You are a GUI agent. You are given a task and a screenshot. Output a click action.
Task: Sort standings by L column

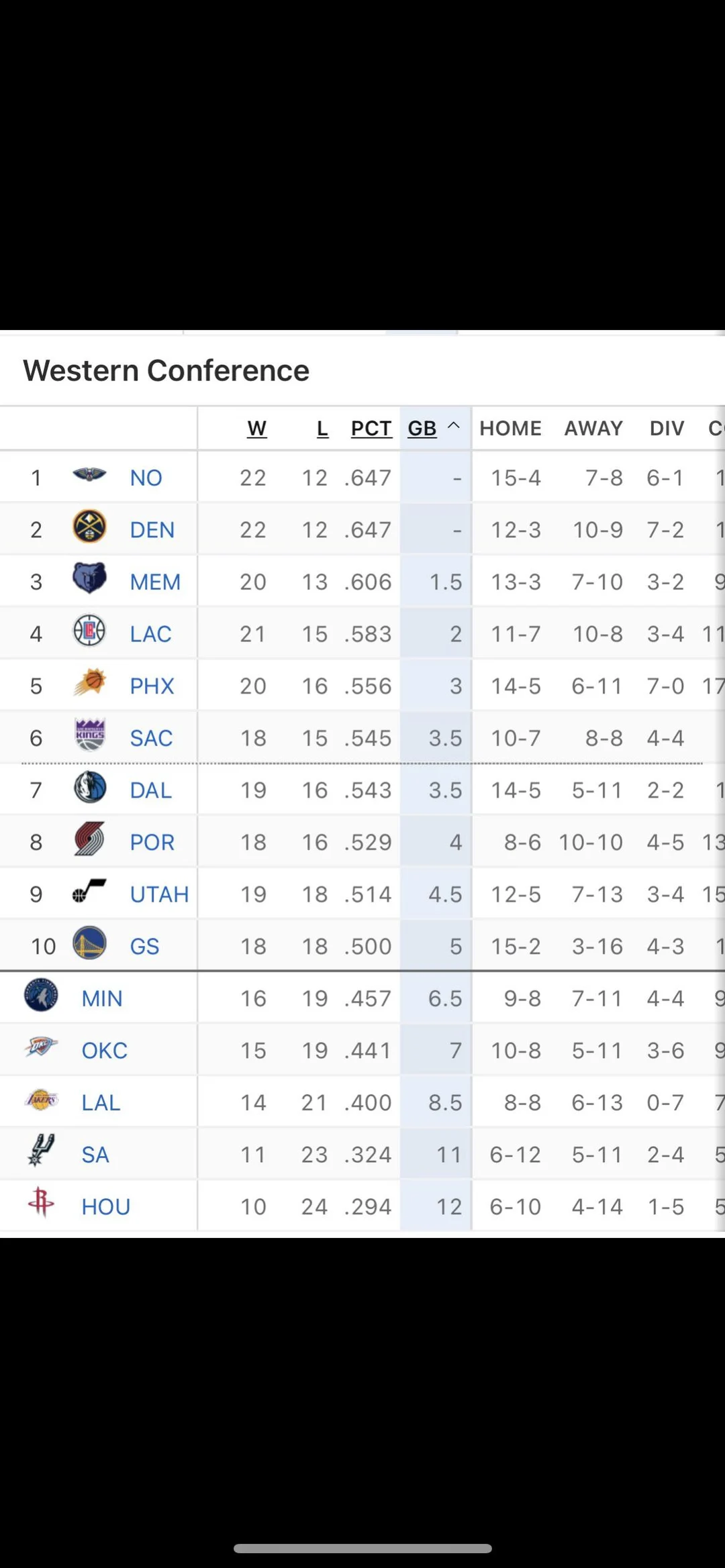(x=322, y=428)
